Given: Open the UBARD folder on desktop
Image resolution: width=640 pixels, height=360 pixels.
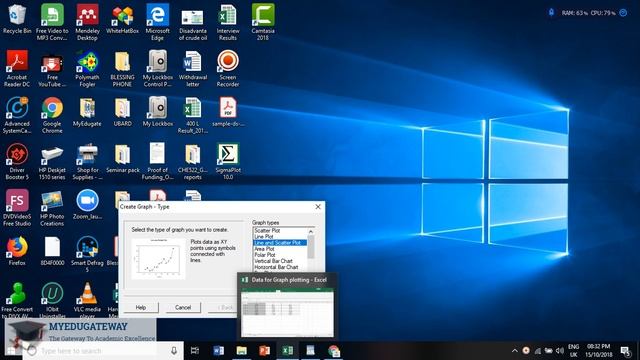Looking at the screenshot, I should [122, 112].
